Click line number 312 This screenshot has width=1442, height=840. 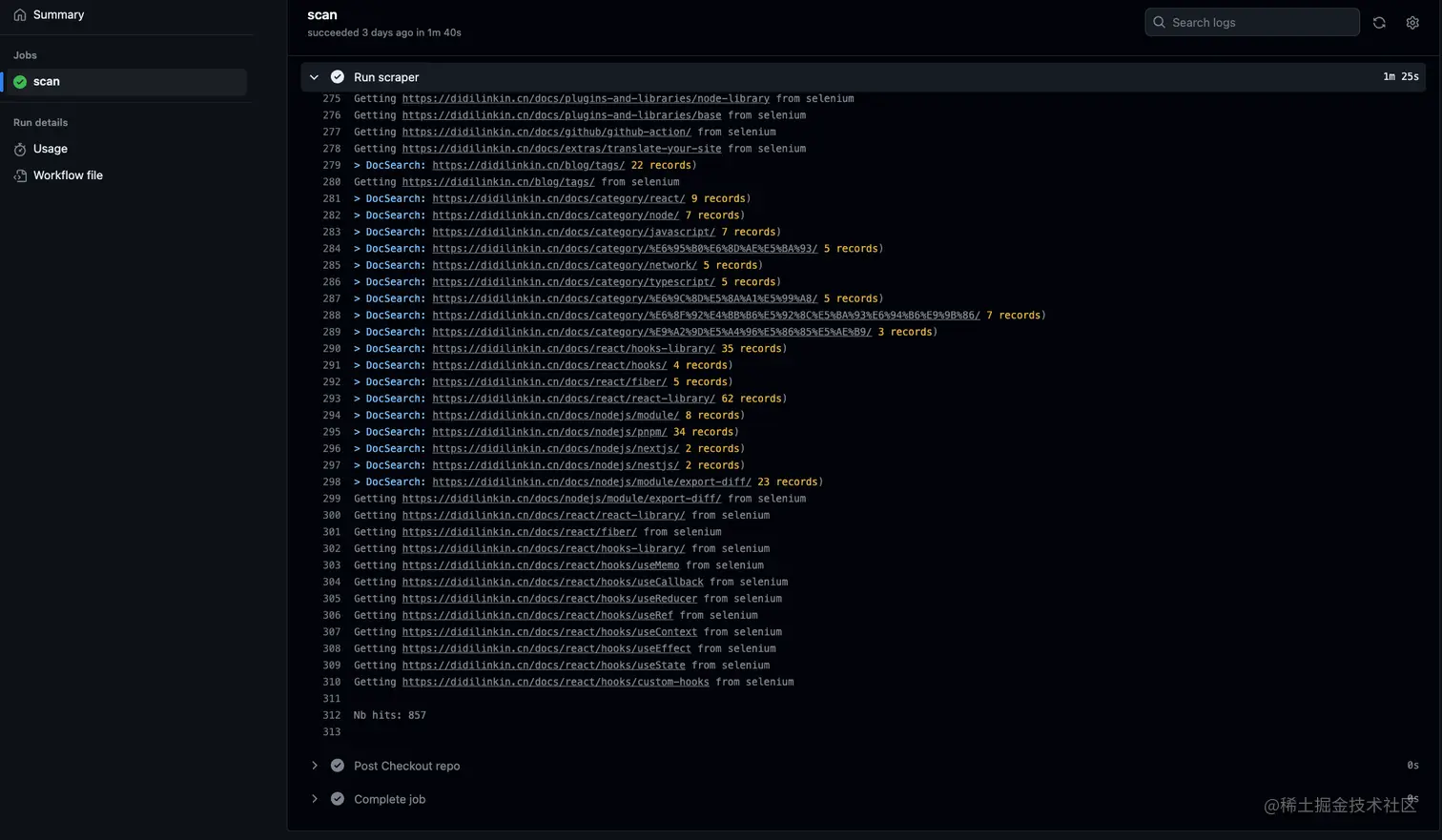point(331,715)
